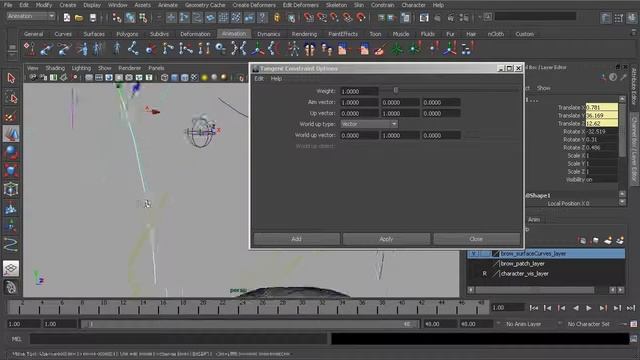Select the Universal Manipulator tool
640x360 pixels.
pos(11,189)
